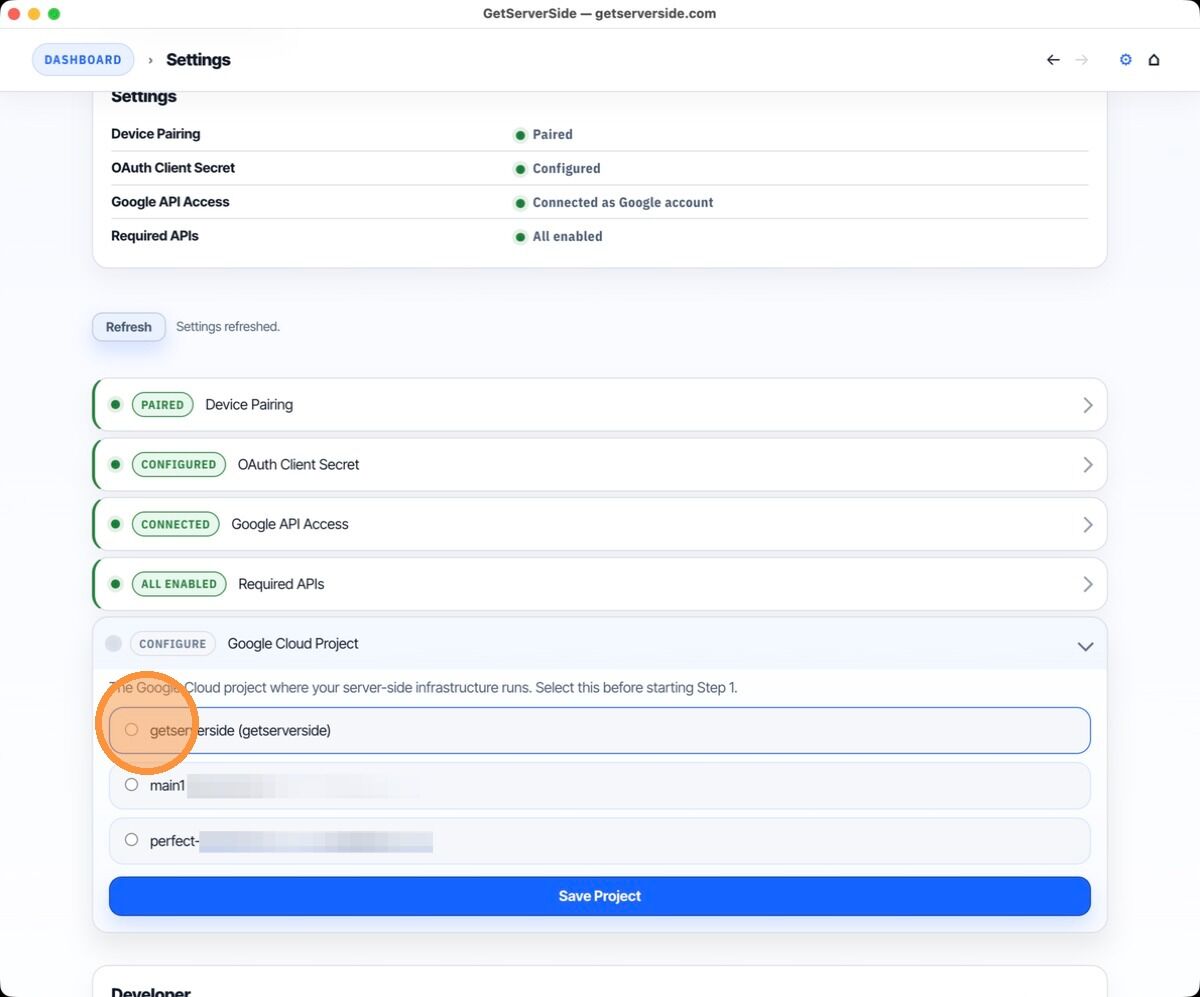Choose the perfect- project radio option

click(x=132, y=840)
